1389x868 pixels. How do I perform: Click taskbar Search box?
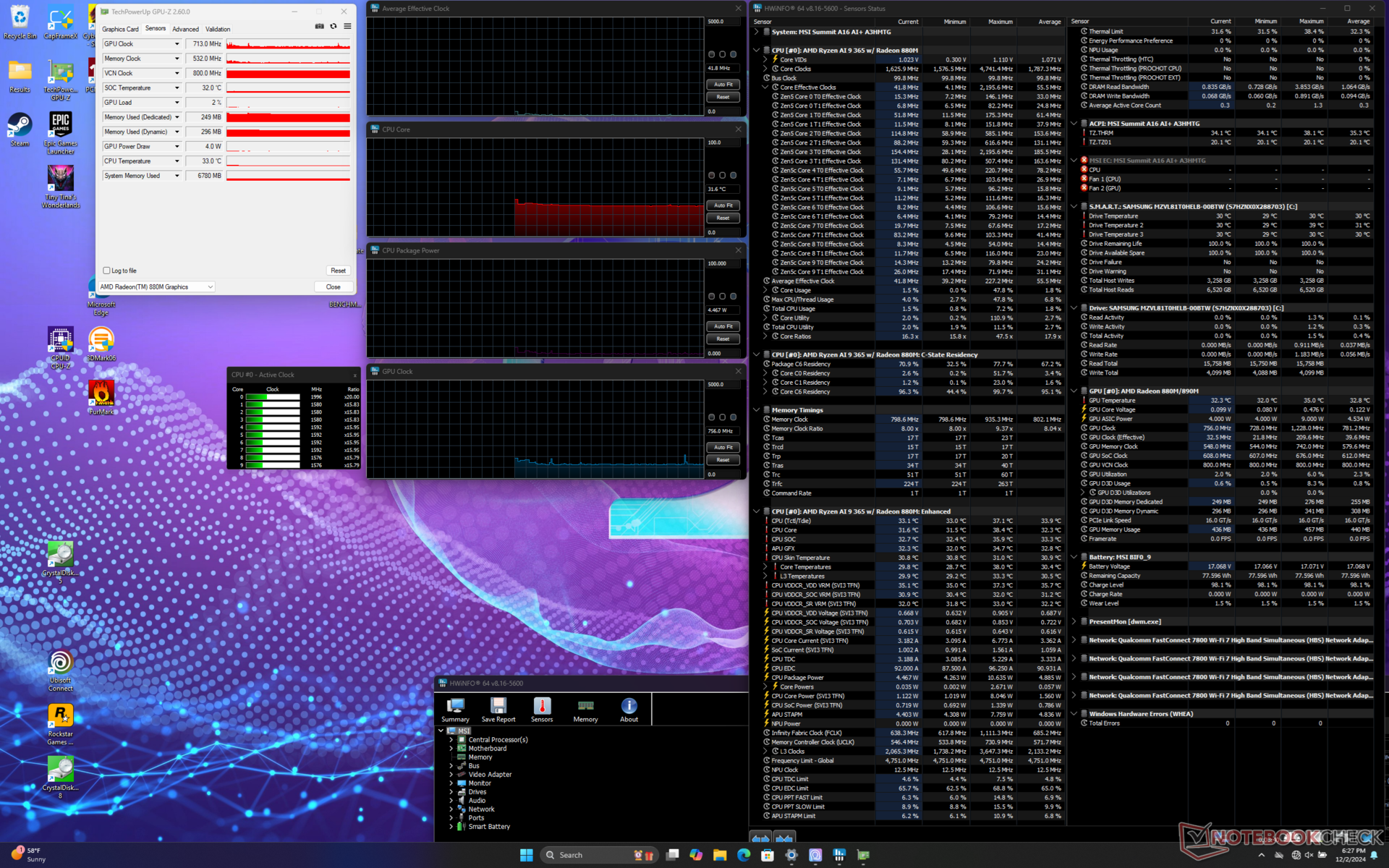pos(598,855)
